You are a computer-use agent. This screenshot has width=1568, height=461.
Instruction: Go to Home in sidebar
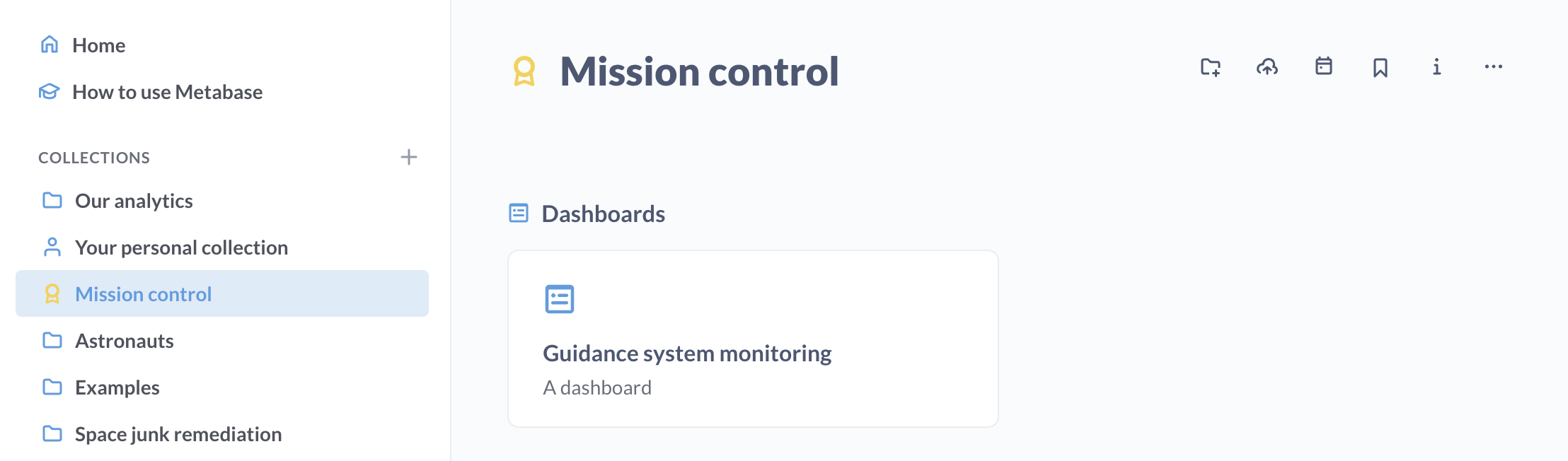click(98, 45)
